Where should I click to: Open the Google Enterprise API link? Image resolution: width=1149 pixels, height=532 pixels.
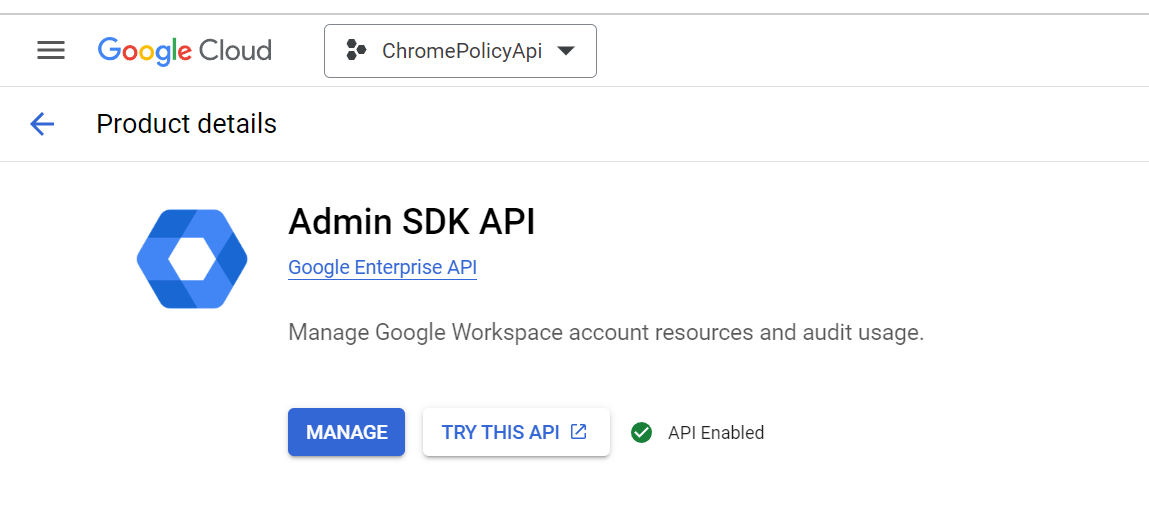tap(382, 267)
